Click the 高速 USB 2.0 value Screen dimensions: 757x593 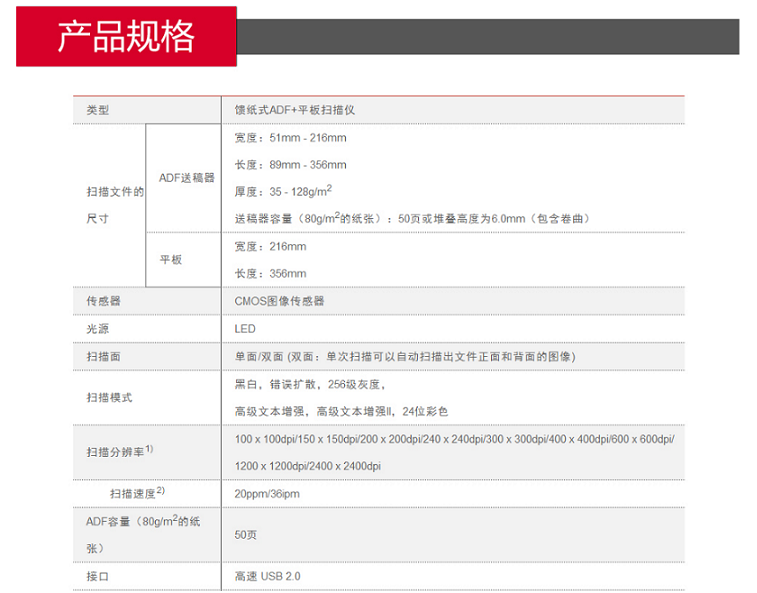coord(267,577)
